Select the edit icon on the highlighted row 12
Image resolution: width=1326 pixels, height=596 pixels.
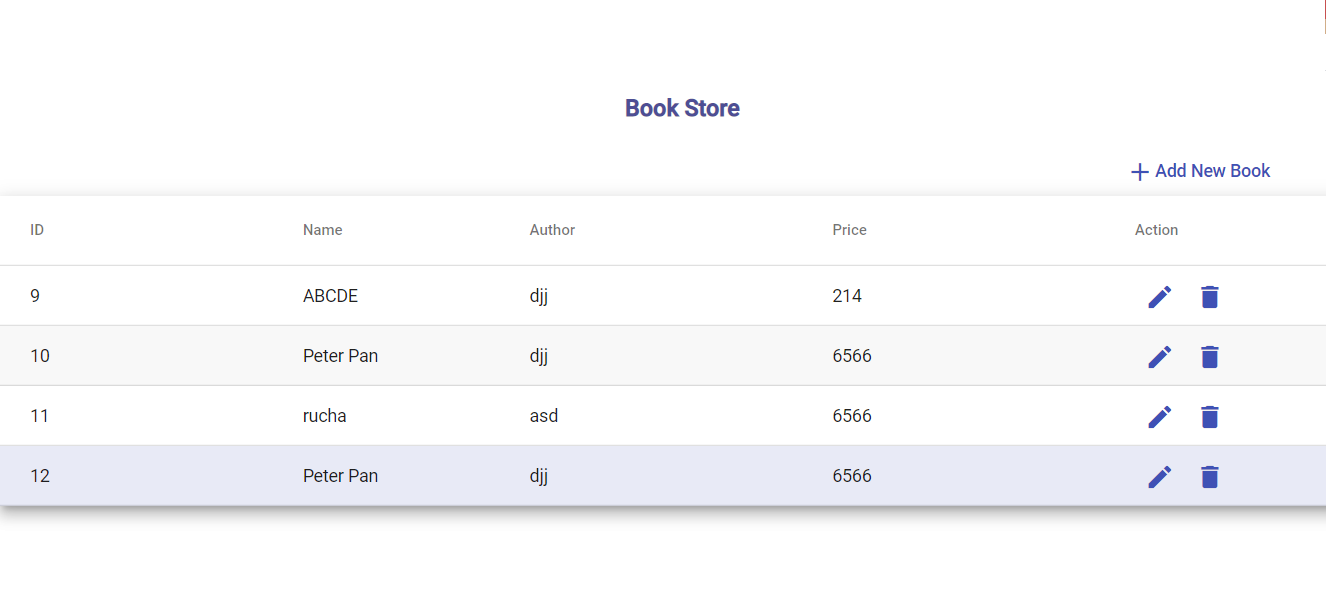1160,476
